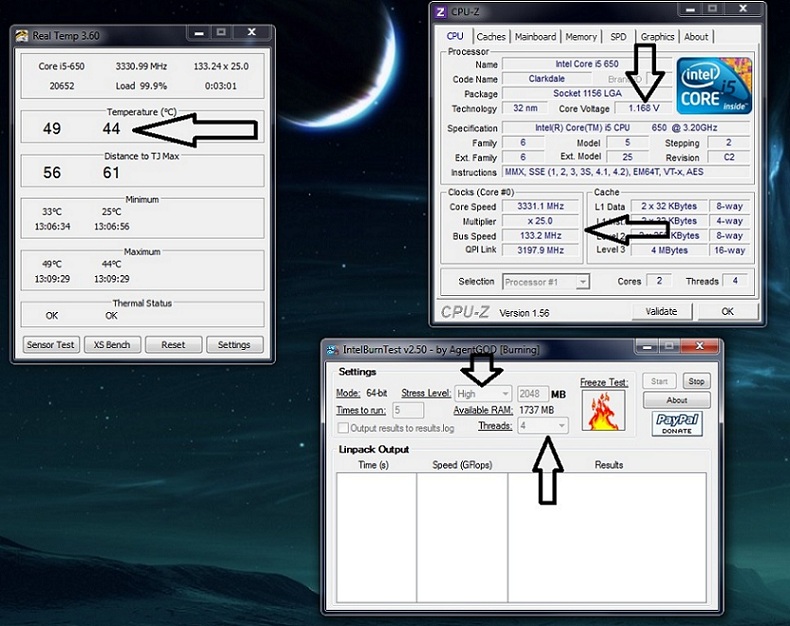Click the Results column header
Viewport: 790px width, 626px height.
point(609,465)
